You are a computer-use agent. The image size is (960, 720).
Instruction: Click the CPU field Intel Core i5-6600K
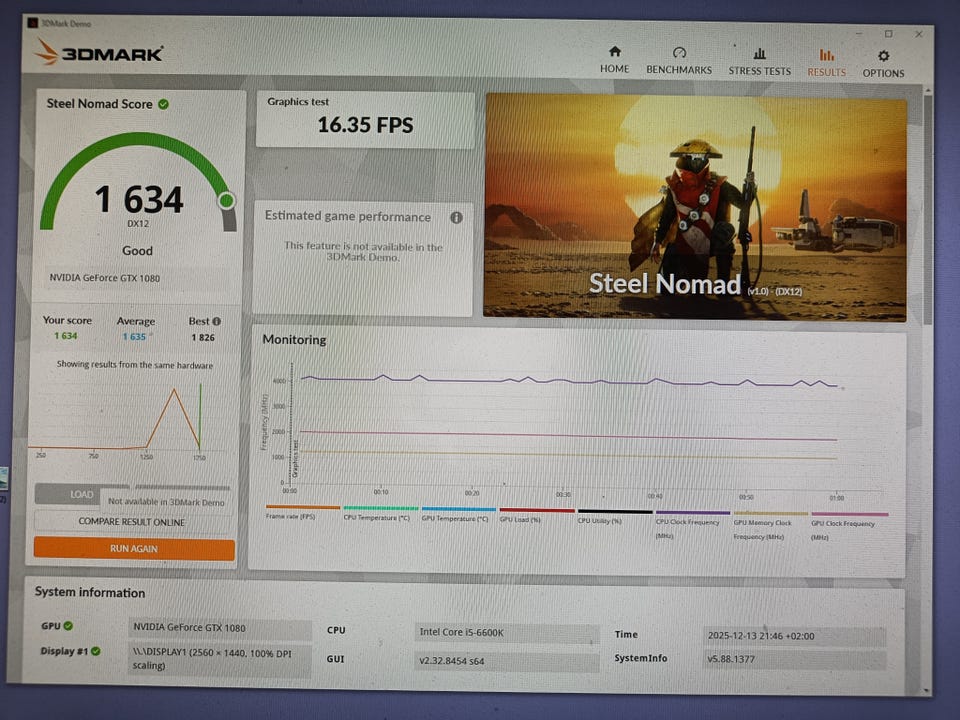point(506,632)
